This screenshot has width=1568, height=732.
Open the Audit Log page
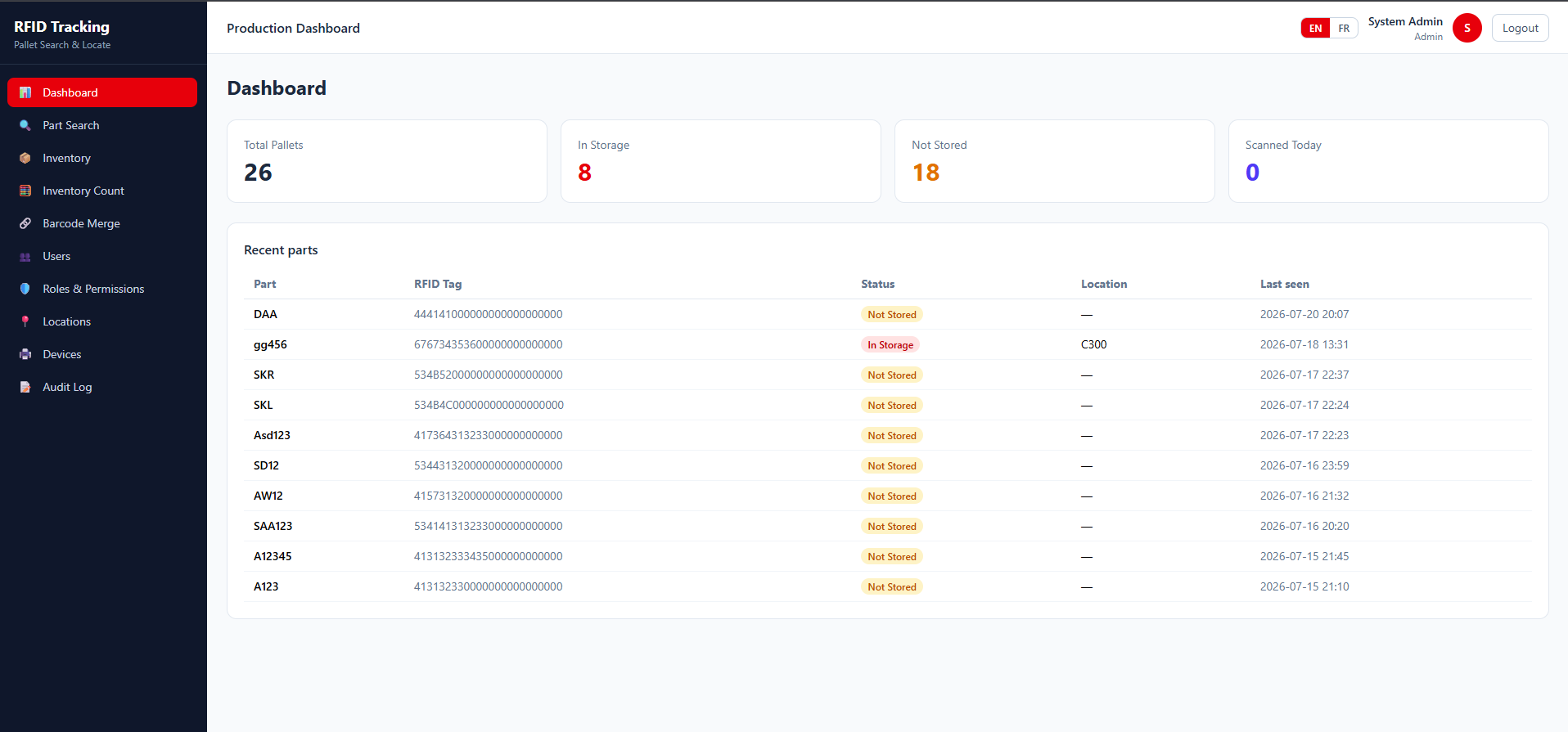point(102,387)
